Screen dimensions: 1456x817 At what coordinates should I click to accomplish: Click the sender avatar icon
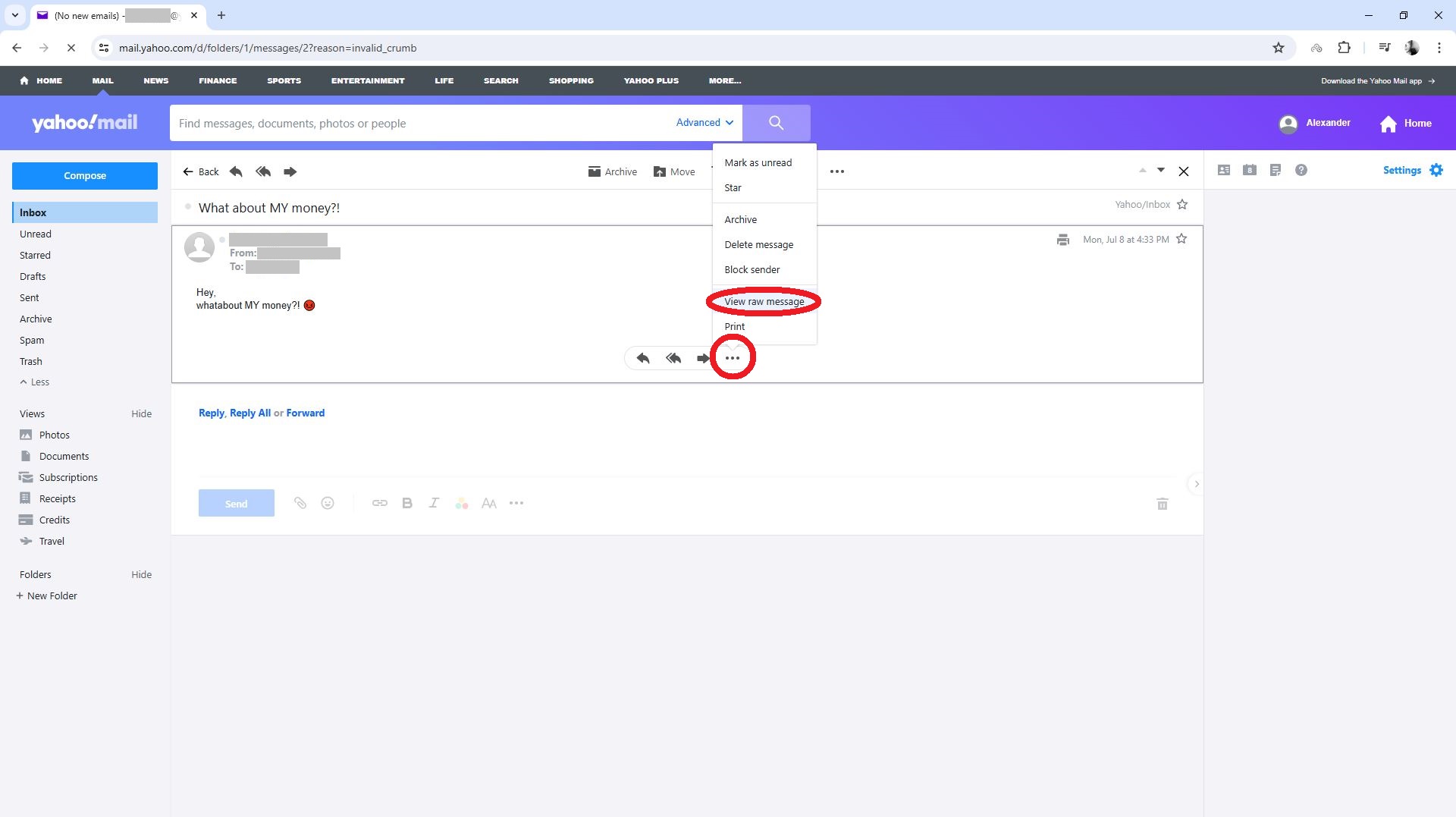(199, 247)
